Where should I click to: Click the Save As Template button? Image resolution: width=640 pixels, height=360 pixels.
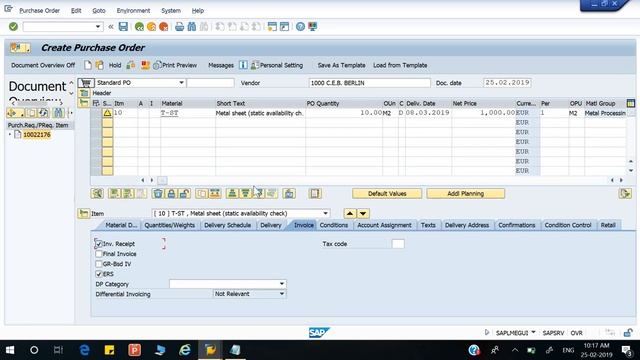coord(341,65)
